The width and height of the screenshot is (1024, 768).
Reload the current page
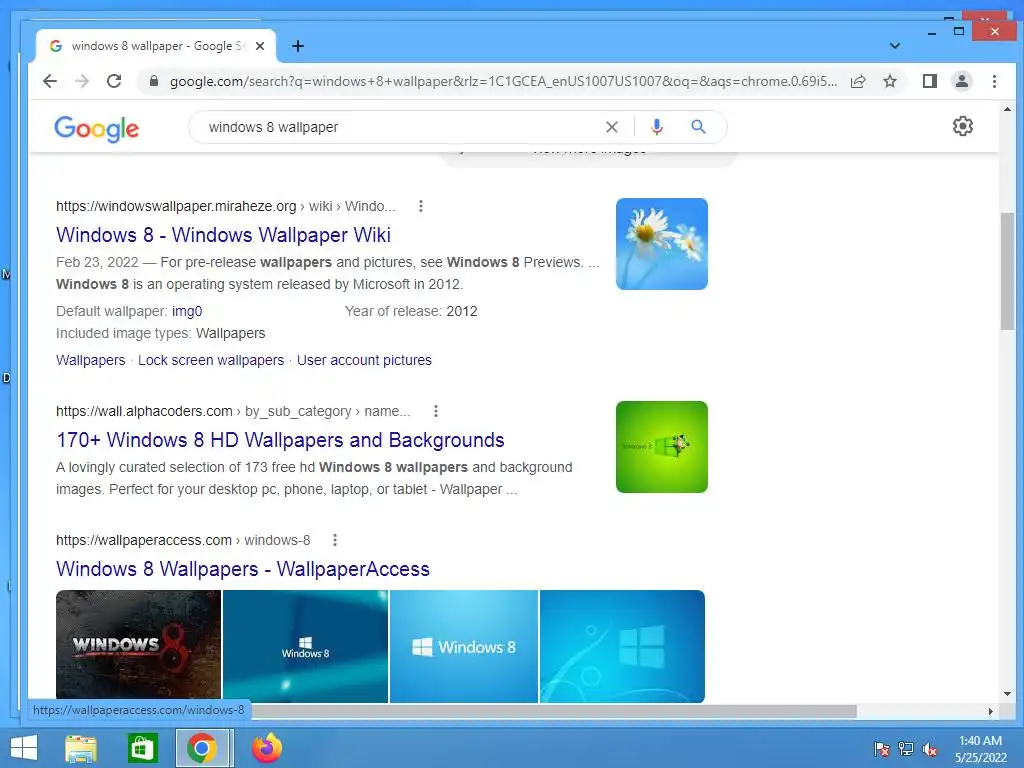point(114,81)
